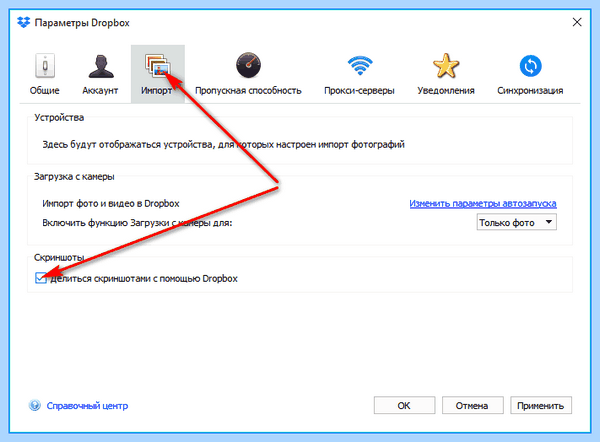Viewport: 600px width, 442px height.
Task: Open the Общие light switch icon
Action: [x=45, y=65]
